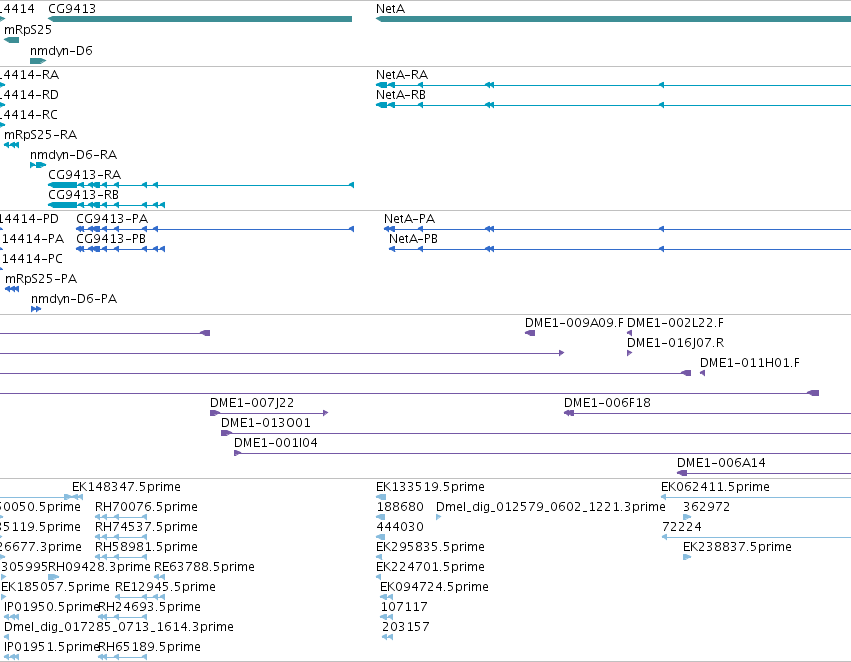Select the 203157 feature
Screen dimensions: 851x662
tap(388, 637)
